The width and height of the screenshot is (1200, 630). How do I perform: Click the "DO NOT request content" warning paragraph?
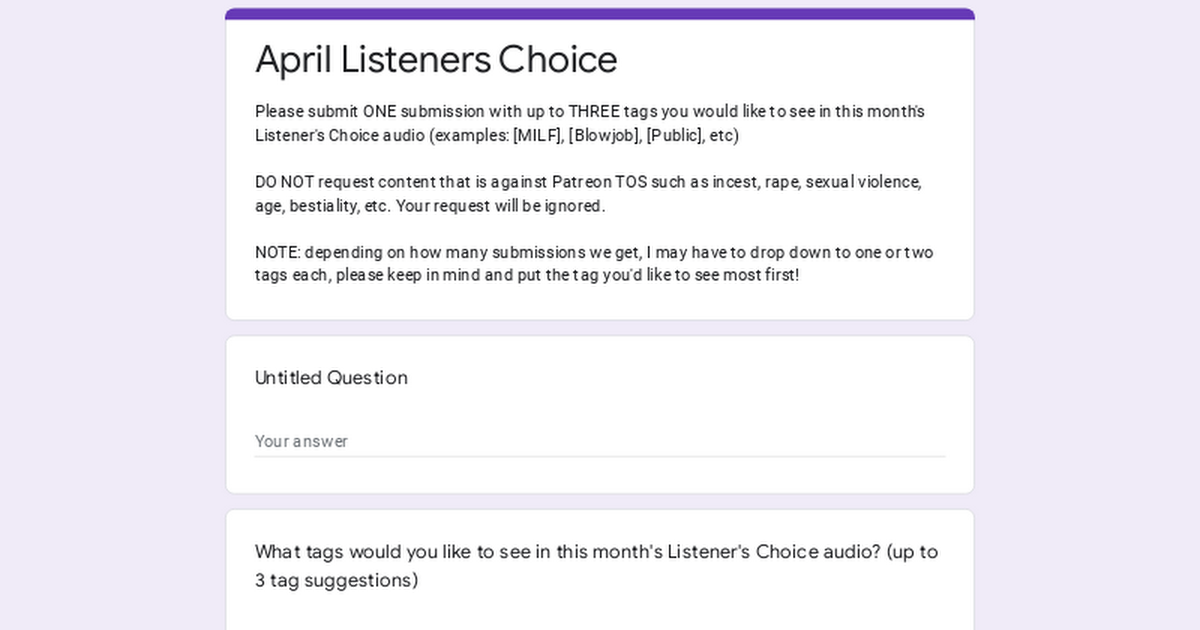coord(588,194)
